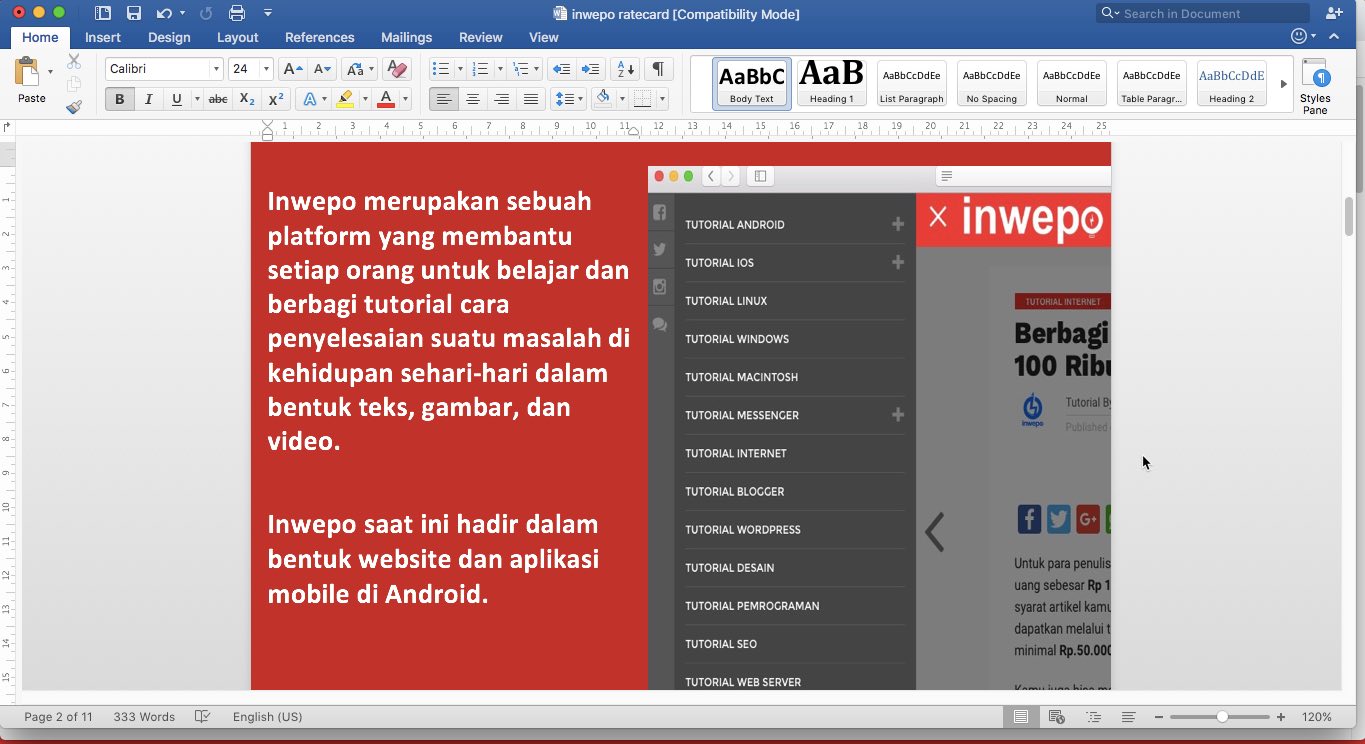Open the spelling and grammar check icon
Image resolution: width=1365 pixels, height=744 pixels.
(x=203, y=717)
